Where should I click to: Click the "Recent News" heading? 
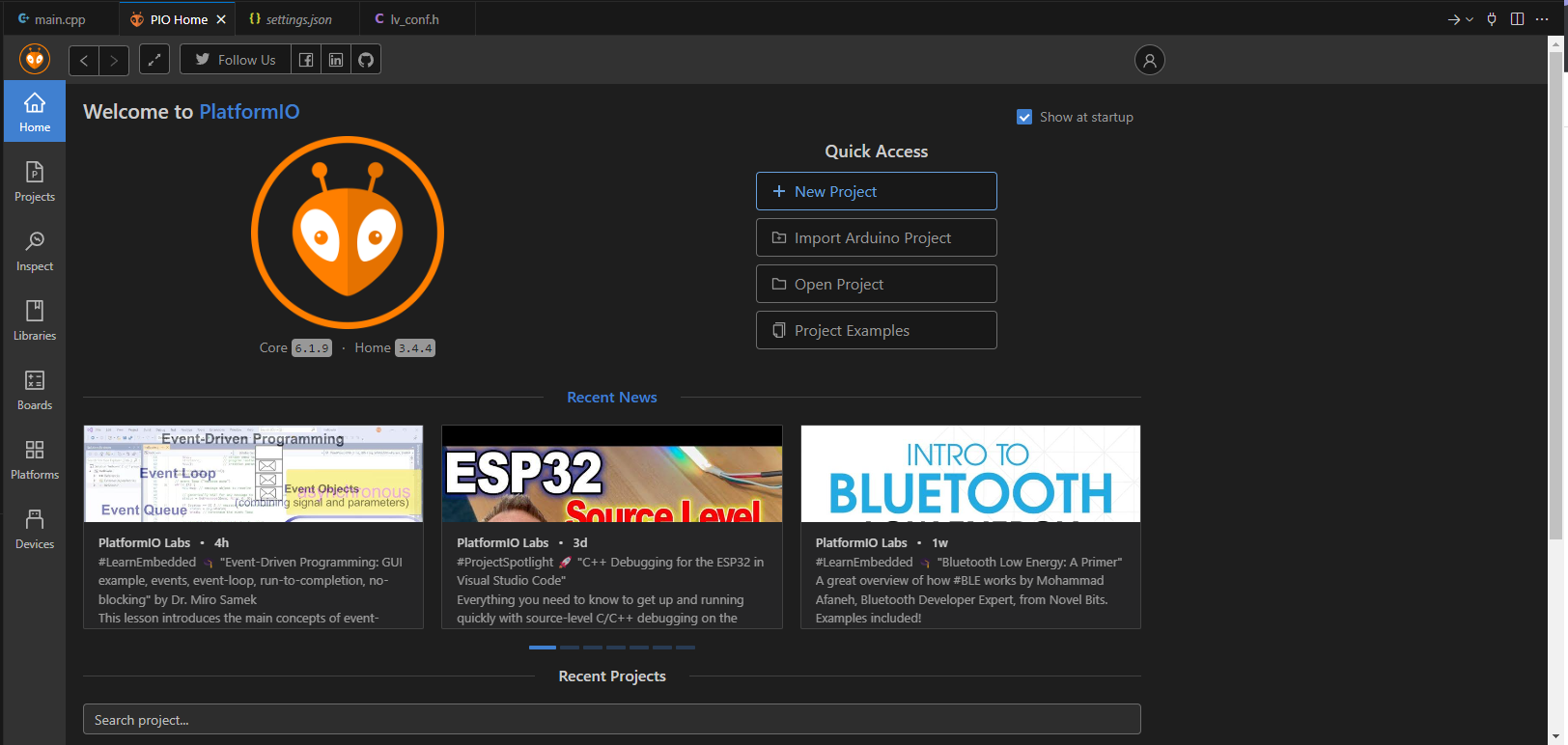point(612,398)
